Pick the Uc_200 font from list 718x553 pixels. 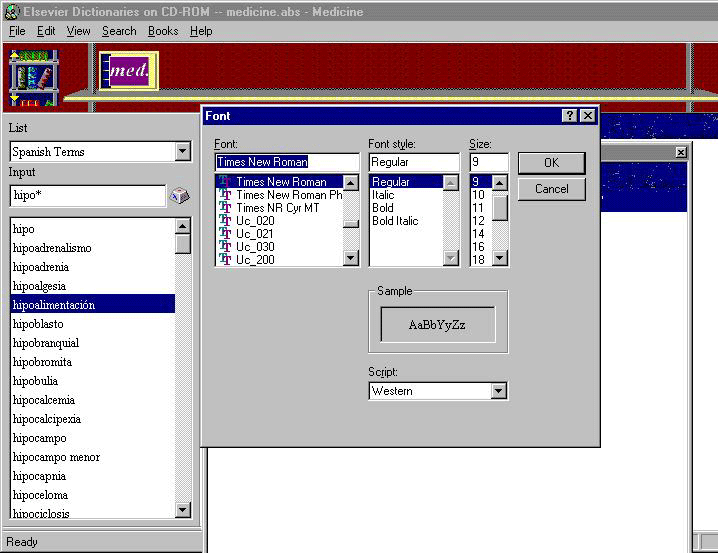coord(255,260)
